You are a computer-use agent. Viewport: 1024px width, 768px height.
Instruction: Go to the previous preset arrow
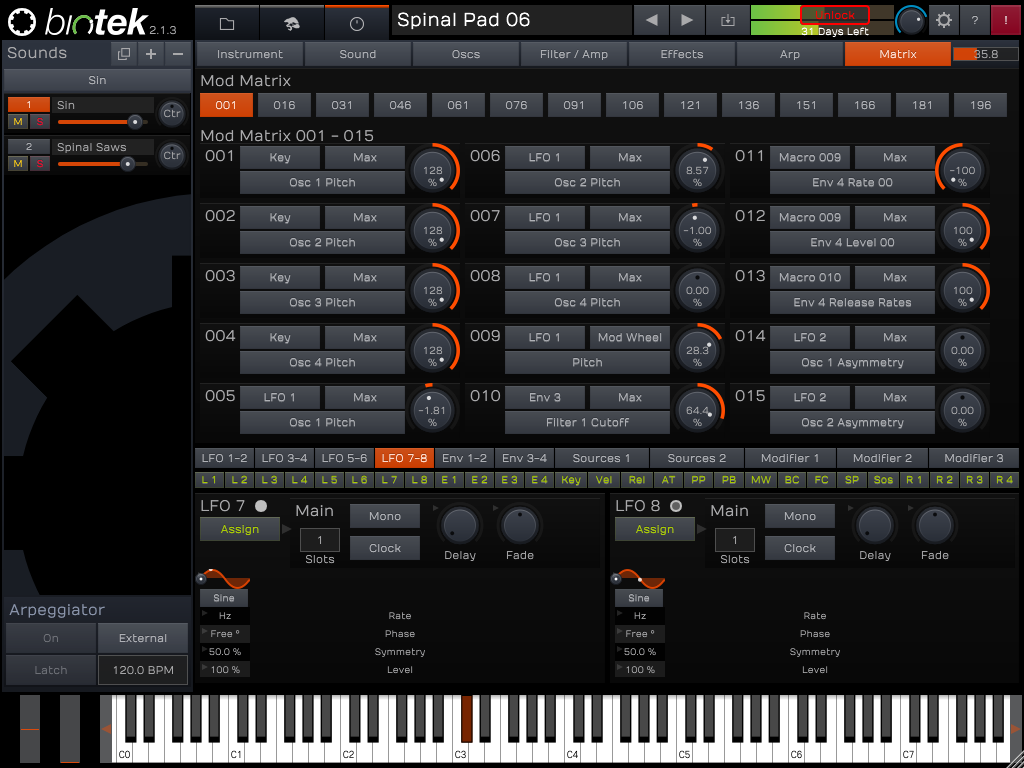[652, 20]
